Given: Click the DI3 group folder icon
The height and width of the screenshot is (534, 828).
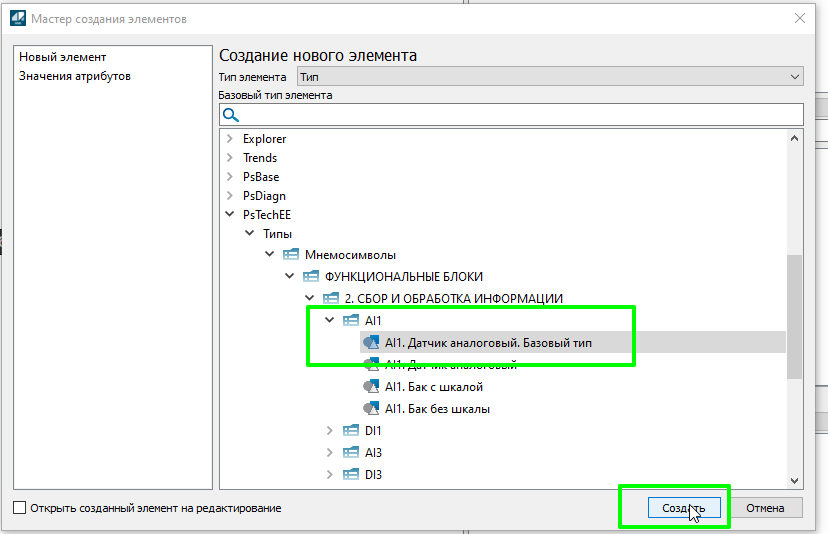Looking at the screenshot, I should (350, 475).
